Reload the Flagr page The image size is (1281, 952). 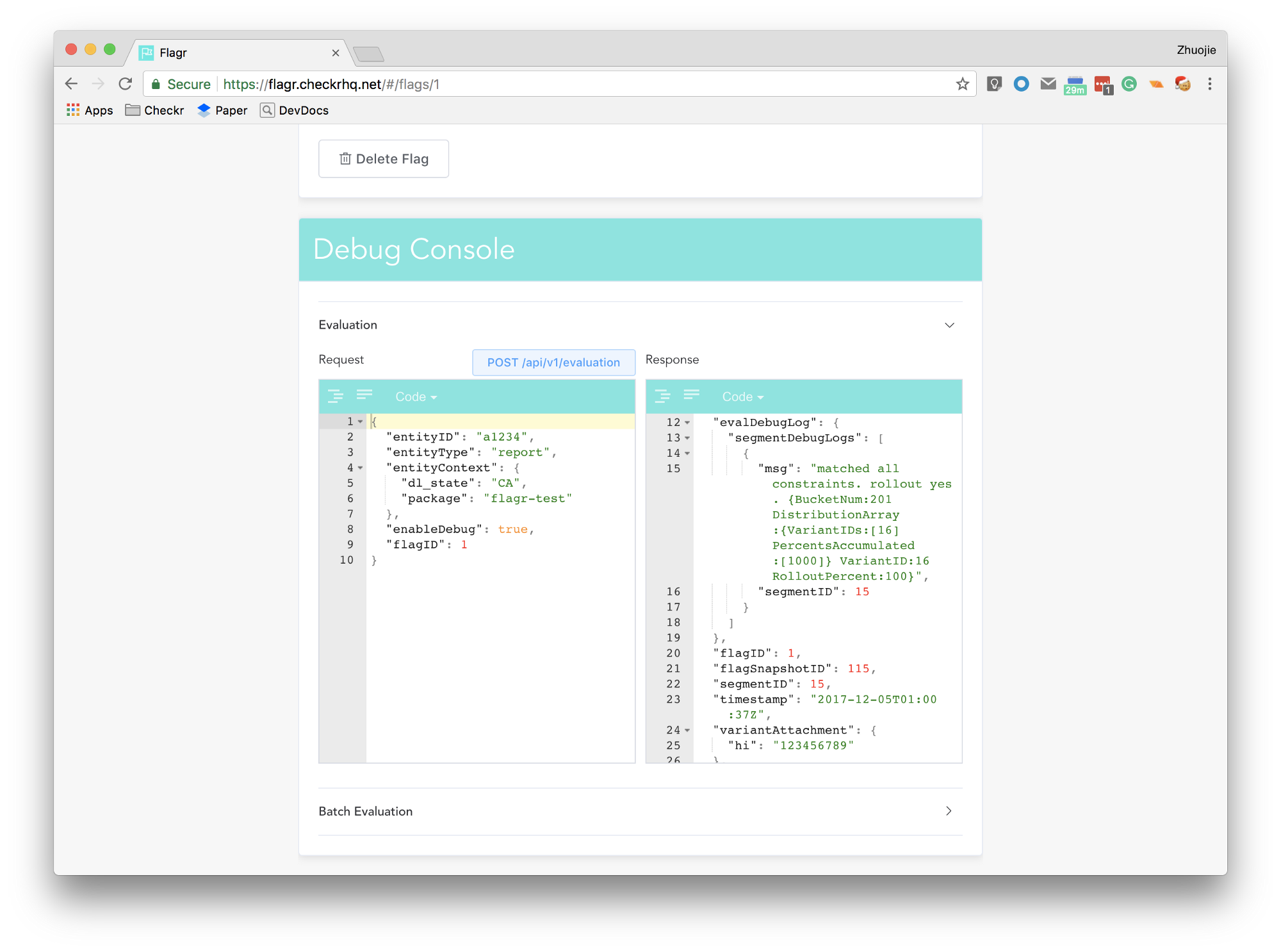click(x=126, y=84)
